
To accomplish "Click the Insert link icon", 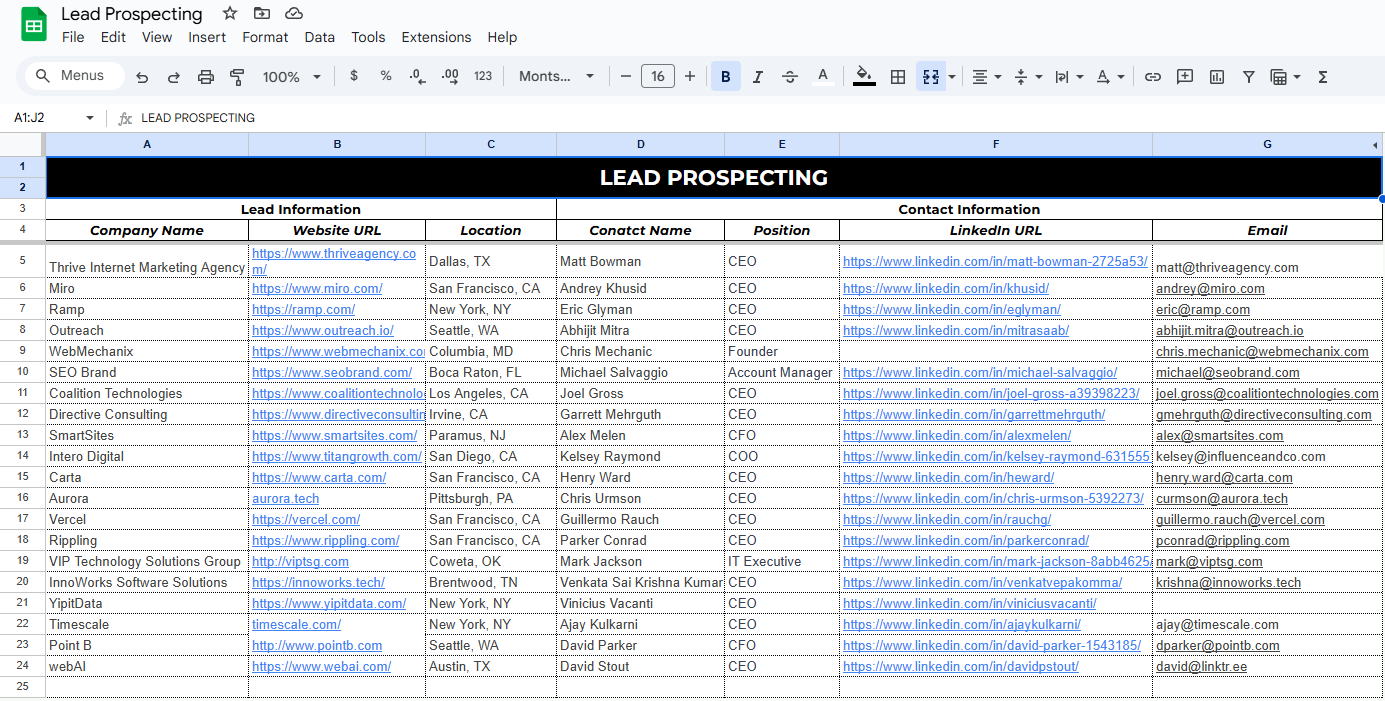I will coord(1153,77).
